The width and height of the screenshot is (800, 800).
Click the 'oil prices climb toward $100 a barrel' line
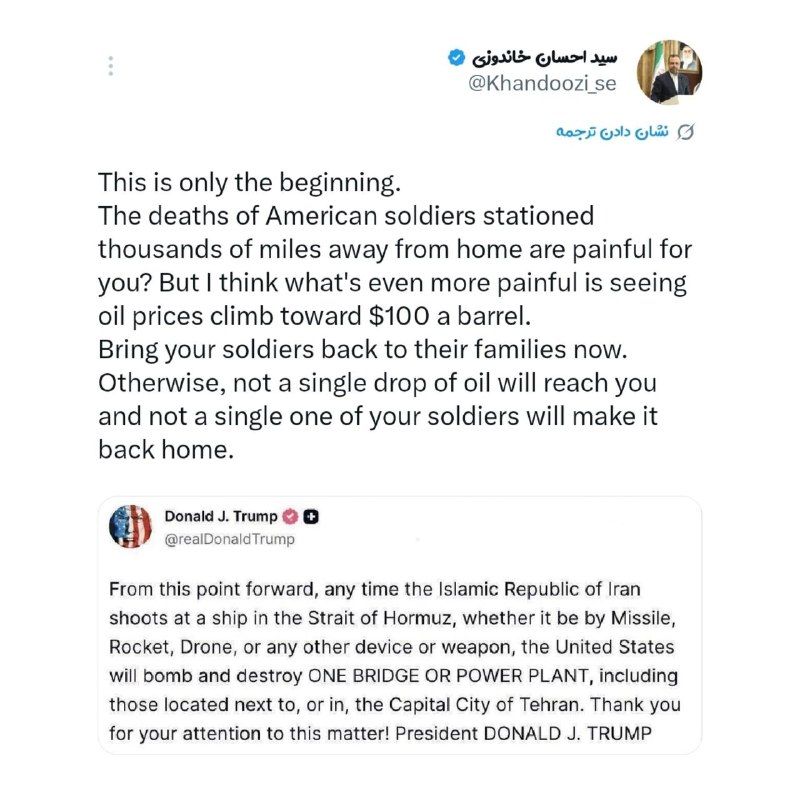[x=314, y=316]
